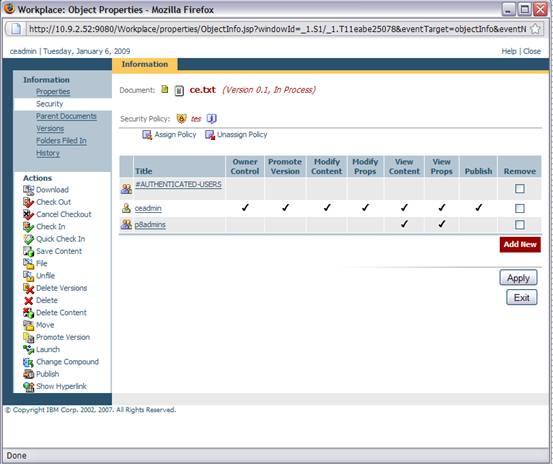Click the group icon beside p8admins
The height and width of the screenshot is (464, 553).
(x=126, y=224)
